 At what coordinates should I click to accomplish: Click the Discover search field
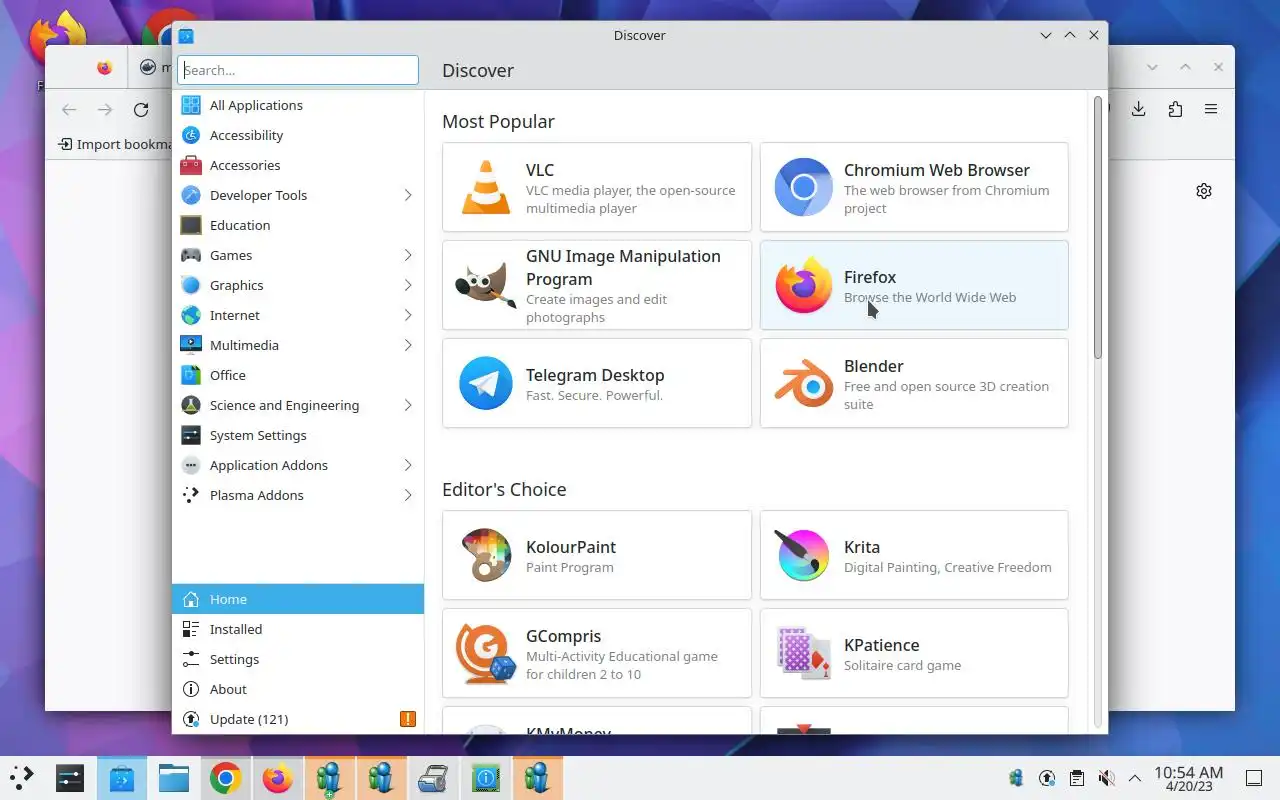[298, 70]
